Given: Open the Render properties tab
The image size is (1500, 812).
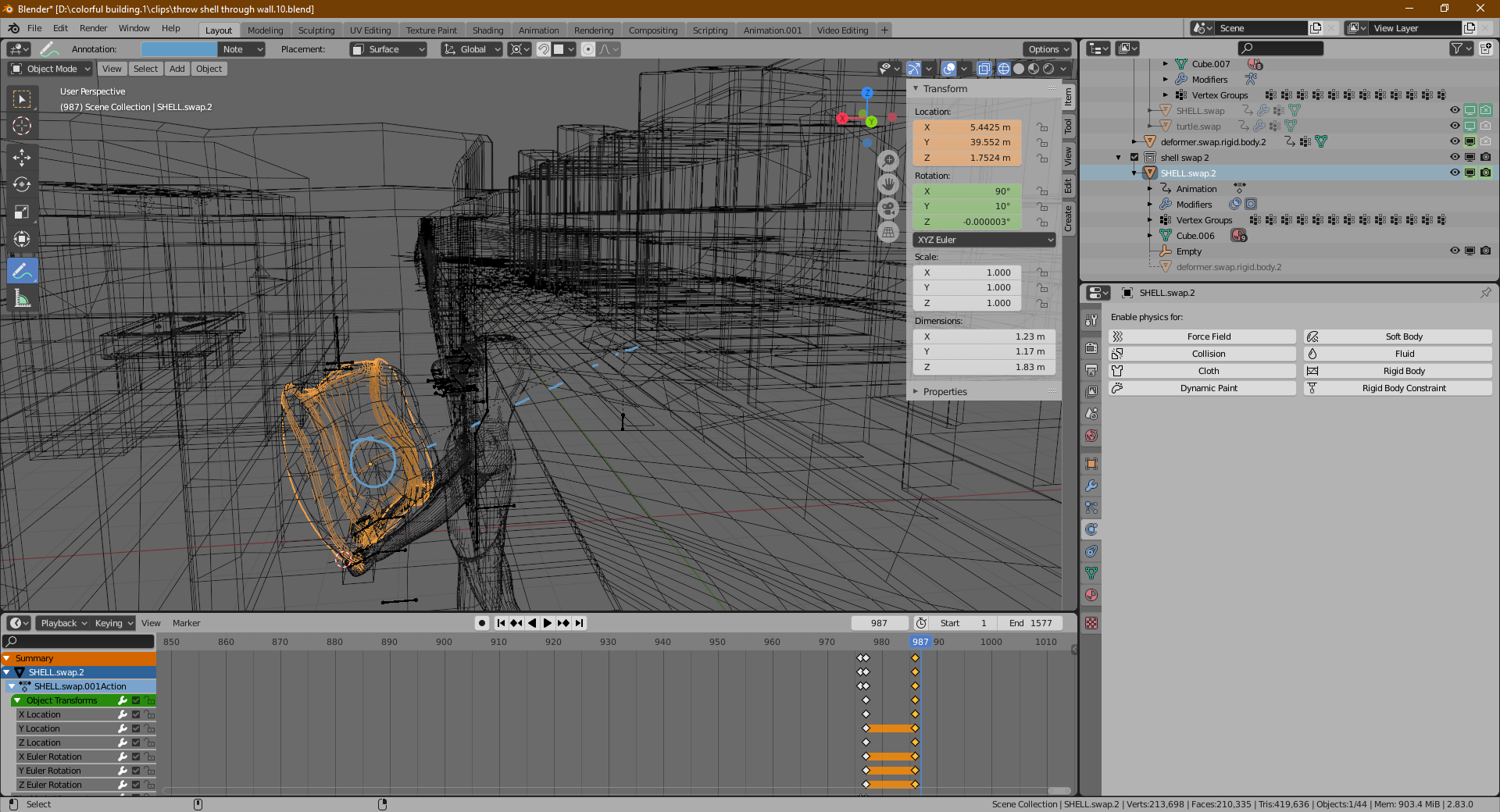Looking at the screenshot, I should point(1091,347).
